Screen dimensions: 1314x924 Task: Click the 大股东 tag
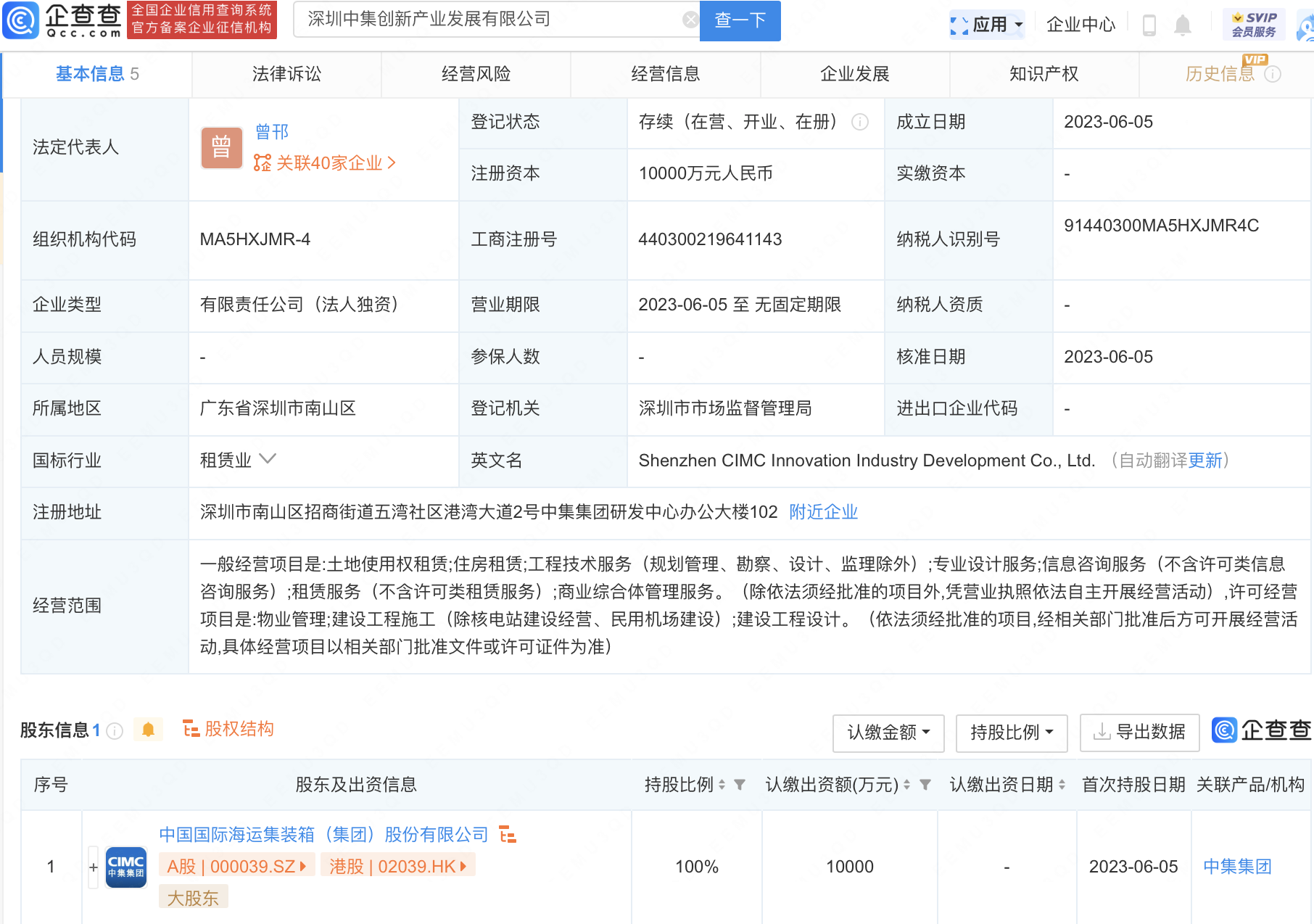pyautogui.click(x=193, y=898)
